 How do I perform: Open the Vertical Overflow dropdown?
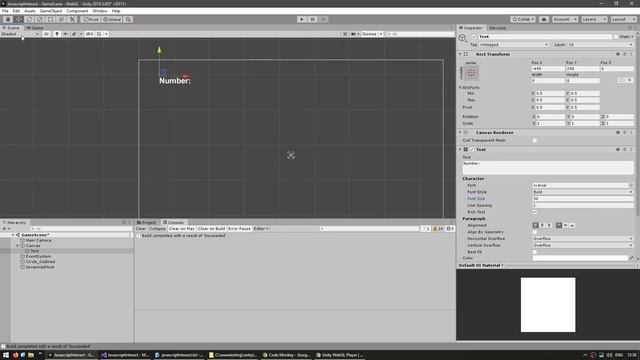coord(583,245)
